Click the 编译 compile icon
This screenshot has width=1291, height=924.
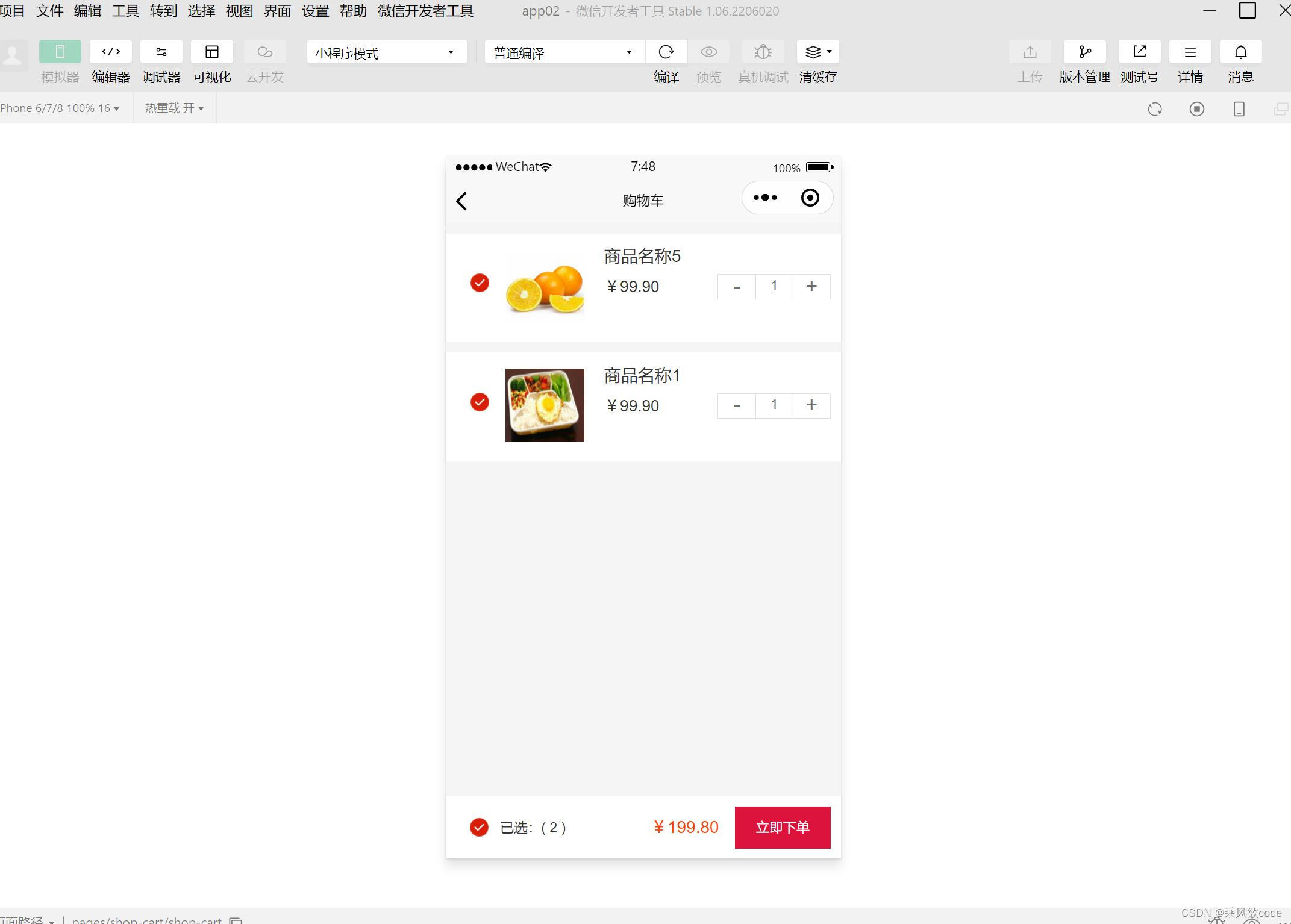pos(666,52)
